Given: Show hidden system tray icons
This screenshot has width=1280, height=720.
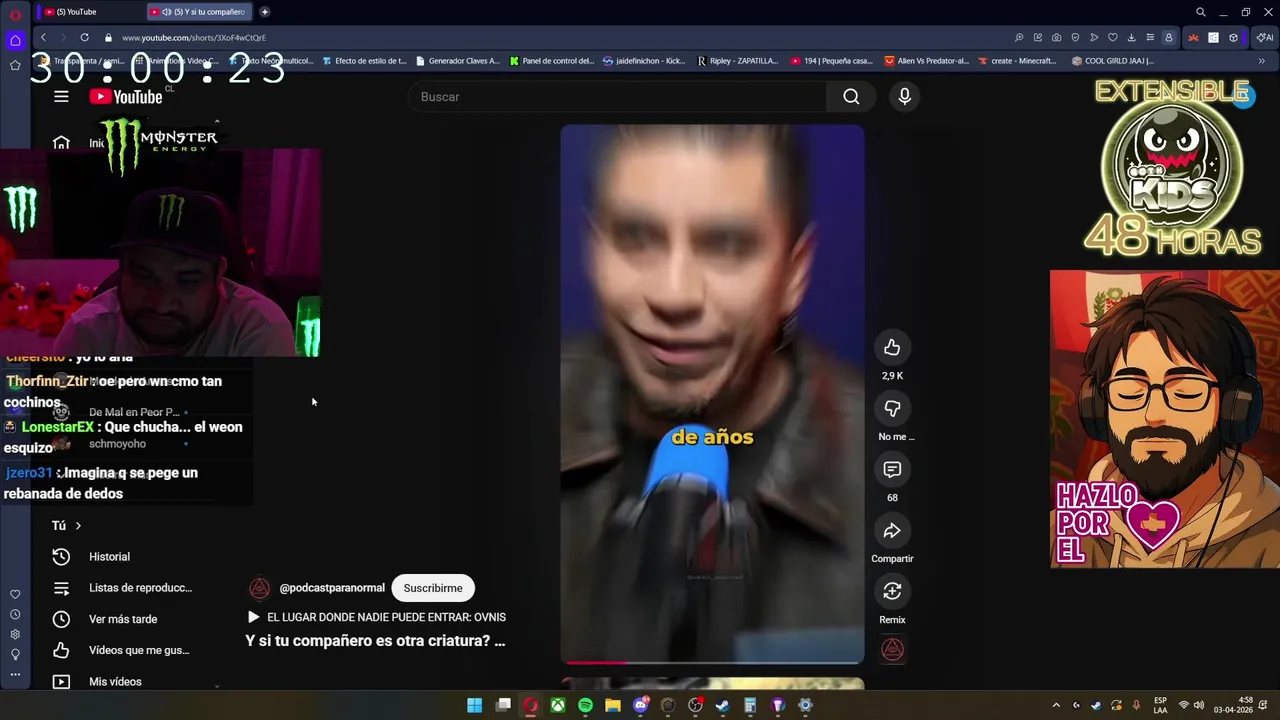Looking at the screenshot, I should 1056,705.
